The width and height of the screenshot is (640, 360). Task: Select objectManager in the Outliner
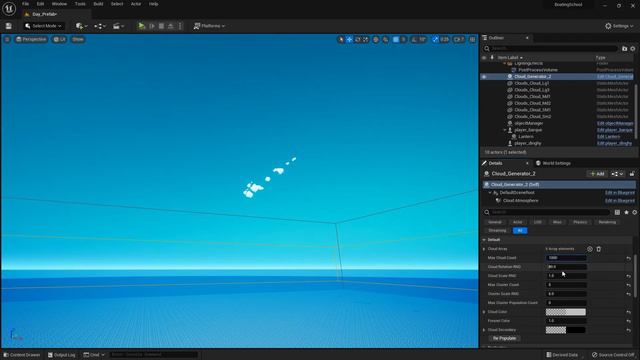[x=529, y=123]
